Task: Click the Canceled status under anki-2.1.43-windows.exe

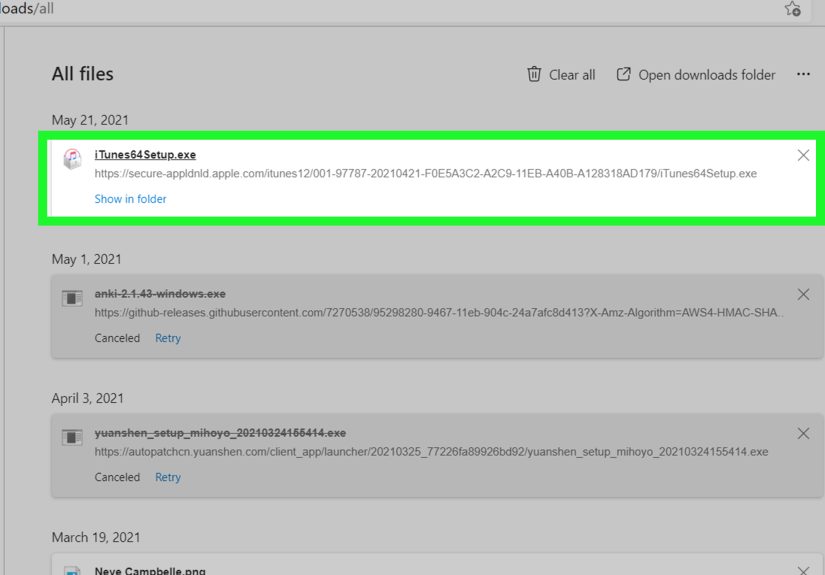Action: [117, 338]
